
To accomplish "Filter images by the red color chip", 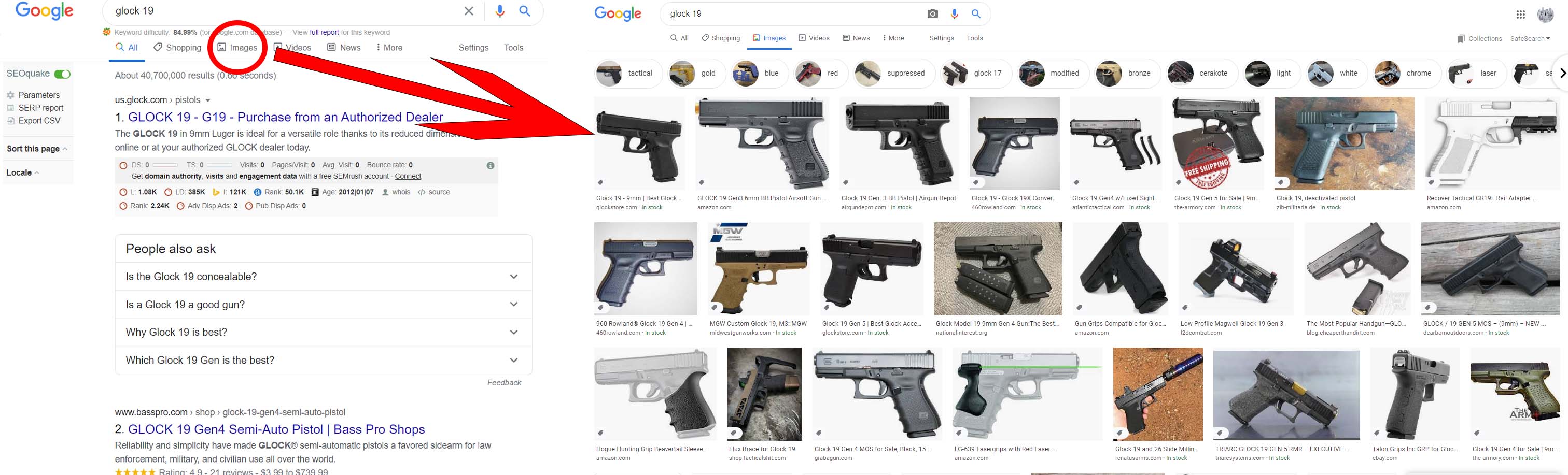I will coord(820,73).
